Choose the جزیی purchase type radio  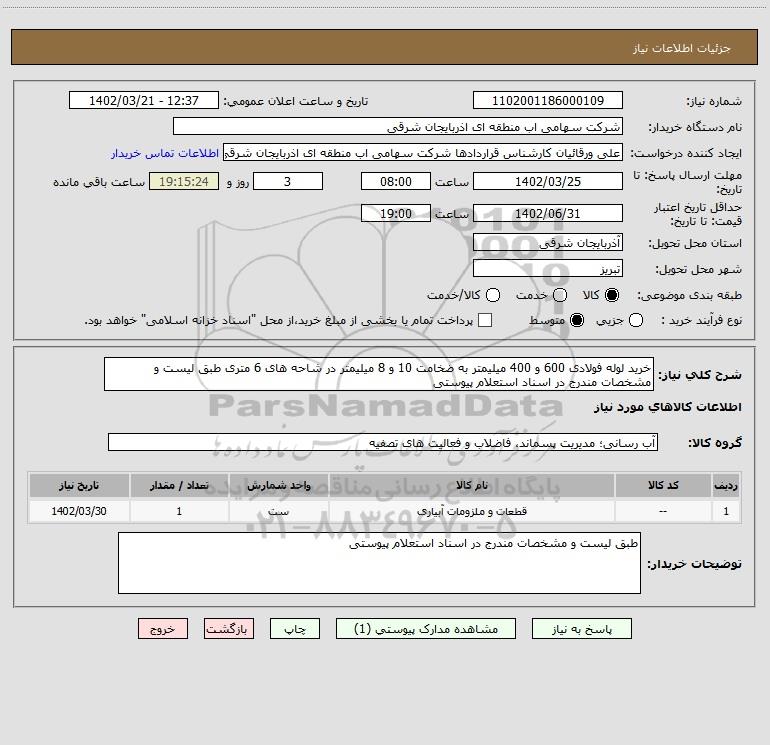point(635,320)
